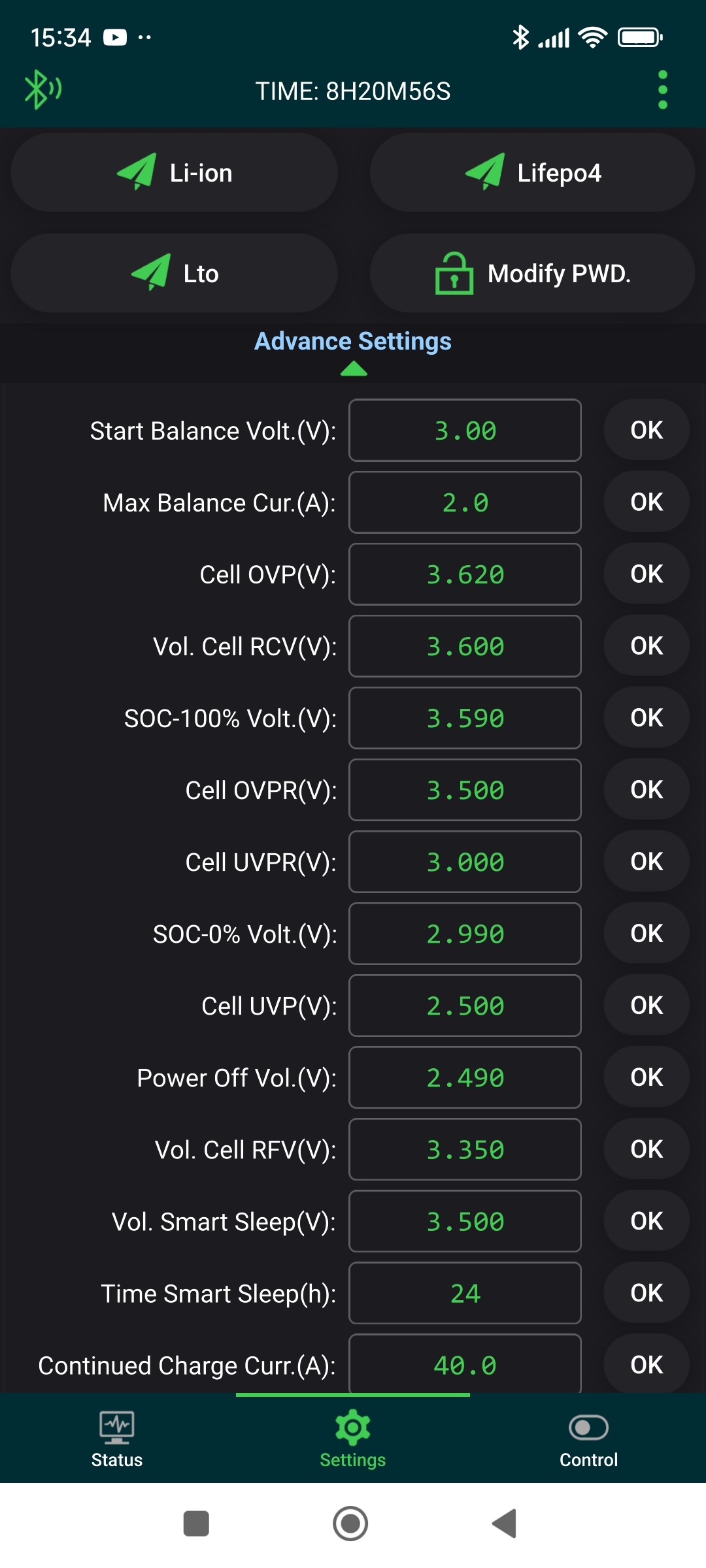
Task: Tap the Android back navigation arrow
Action: pos(505,1524)
